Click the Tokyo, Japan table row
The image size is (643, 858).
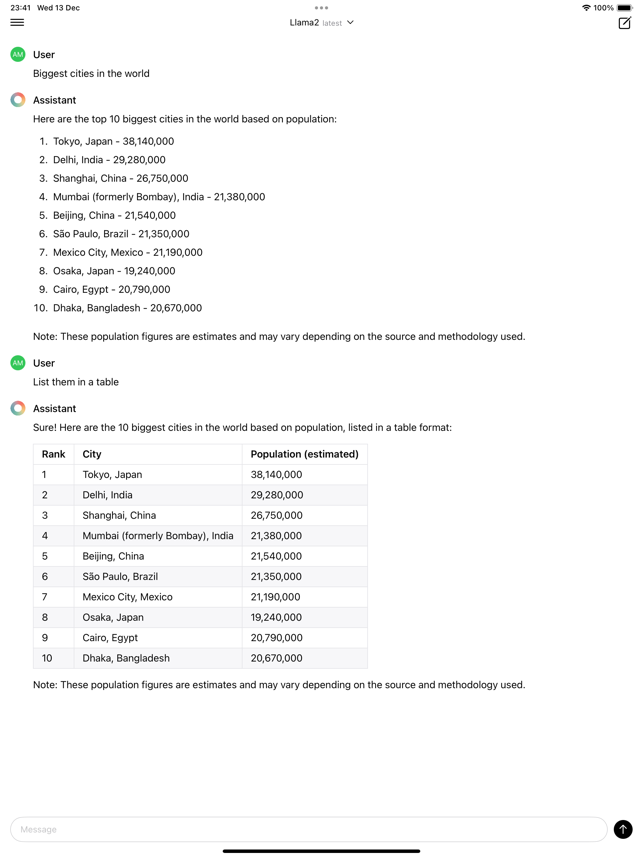click(x=200, y=474)
